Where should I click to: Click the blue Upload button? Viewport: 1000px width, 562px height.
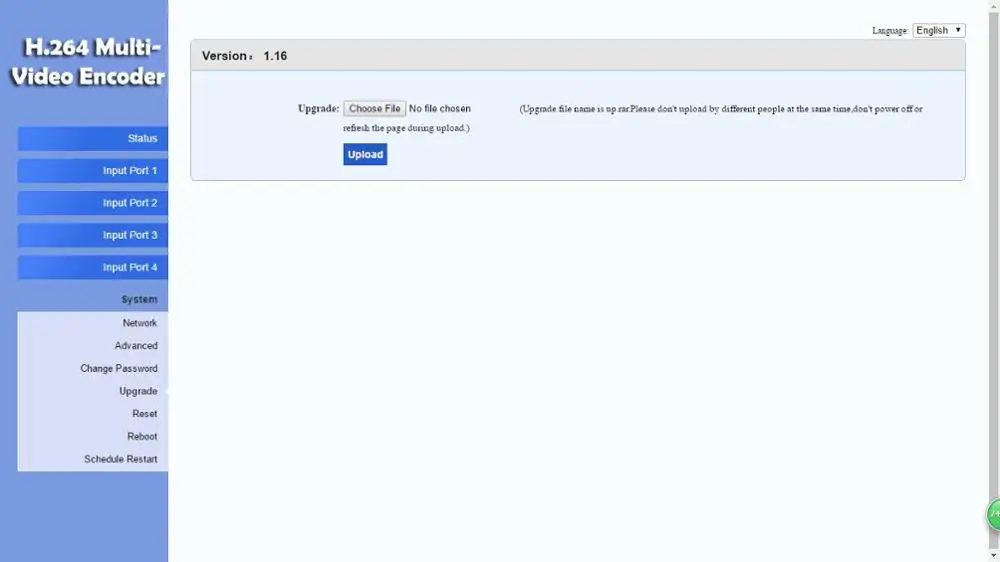pos(365,154)
